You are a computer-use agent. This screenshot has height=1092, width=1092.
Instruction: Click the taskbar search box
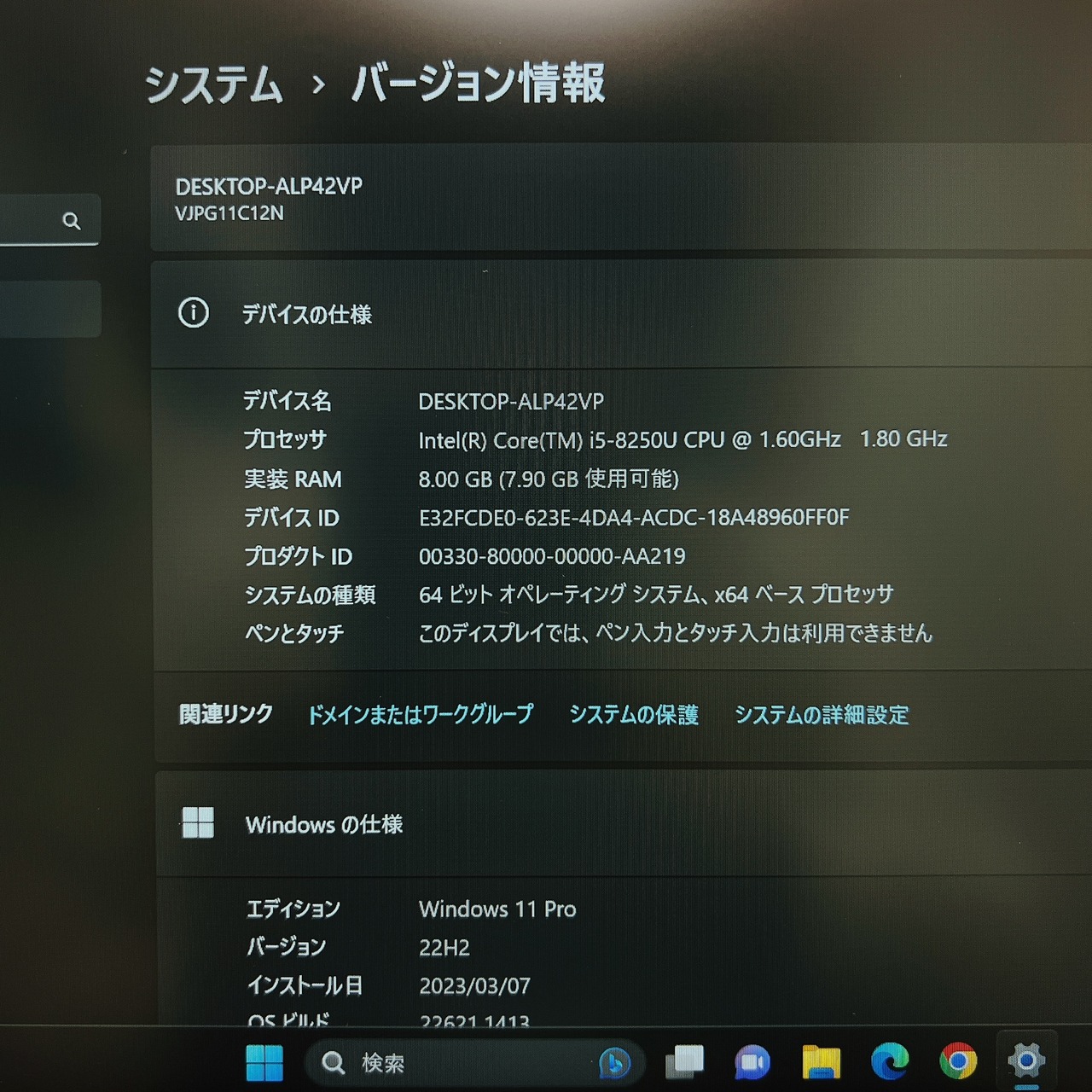[473, 1063]
